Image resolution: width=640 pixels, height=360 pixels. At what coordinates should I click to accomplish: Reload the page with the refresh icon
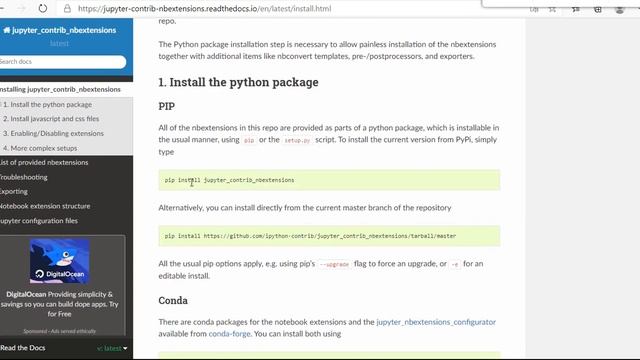click(43, 8)
